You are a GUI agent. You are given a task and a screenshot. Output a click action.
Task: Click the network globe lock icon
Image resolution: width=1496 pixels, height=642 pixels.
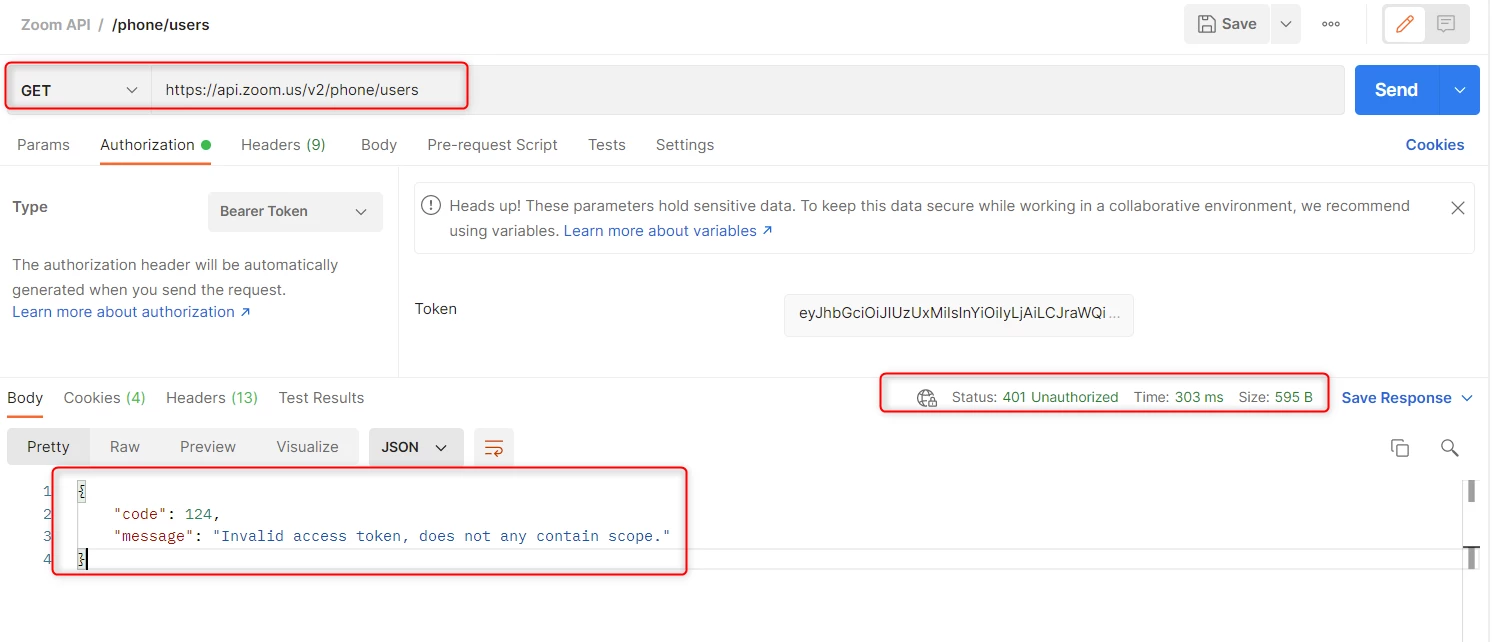coord(927,398)
